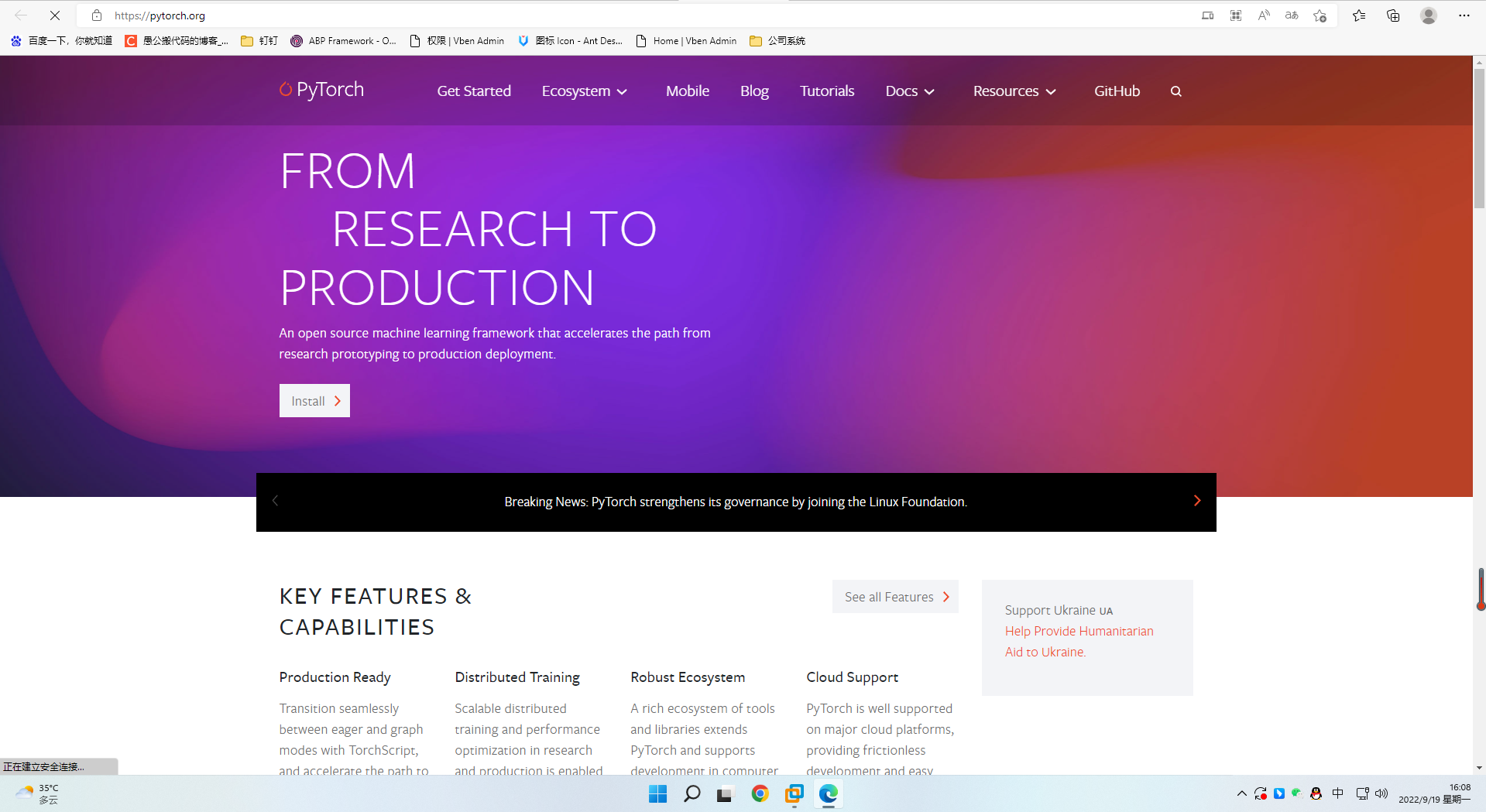
Task: Open the clock and date in the taskbar
Action: coord(1434,793)
